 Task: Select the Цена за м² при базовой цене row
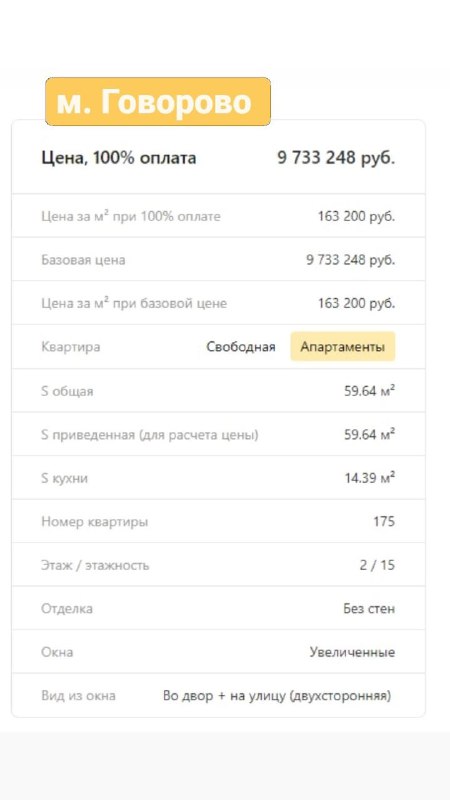coord(218,303)
